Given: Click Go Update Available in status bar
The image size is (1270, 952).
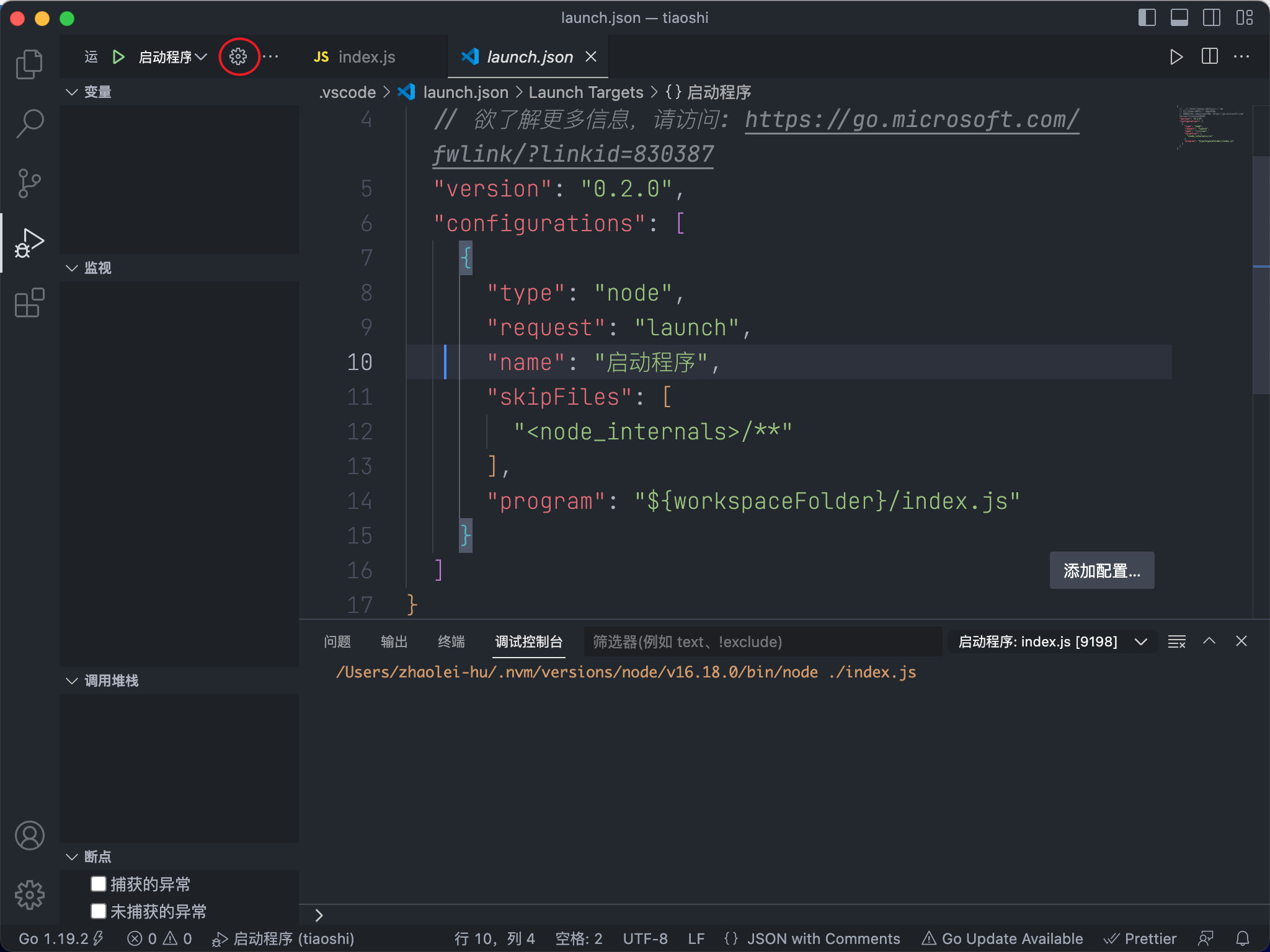Looking at the screenshot, I should (1003, 938).
